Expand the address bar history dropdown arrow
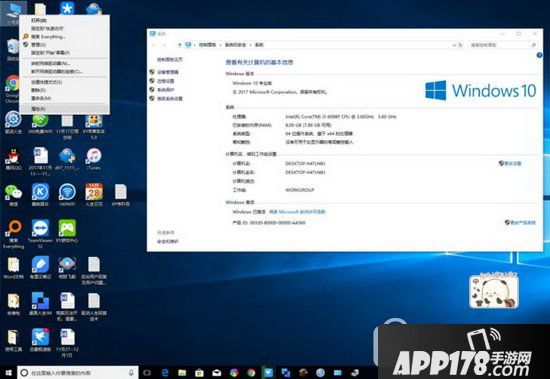The image size is (550, 379). pyautogui.click(x=454, y=45)
